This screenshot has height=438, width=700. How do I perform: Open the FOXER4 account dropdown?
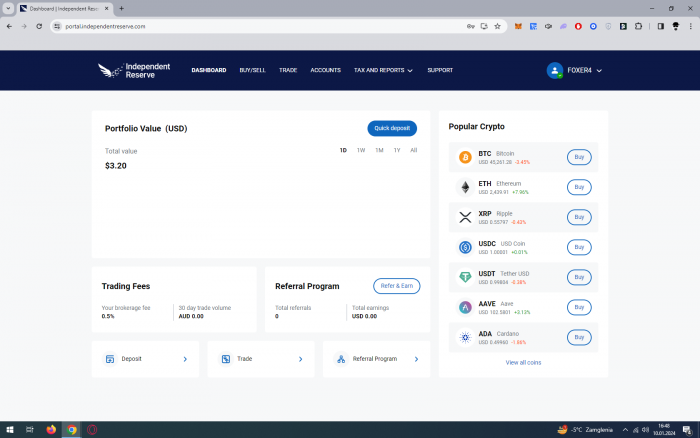coord(575,70)
